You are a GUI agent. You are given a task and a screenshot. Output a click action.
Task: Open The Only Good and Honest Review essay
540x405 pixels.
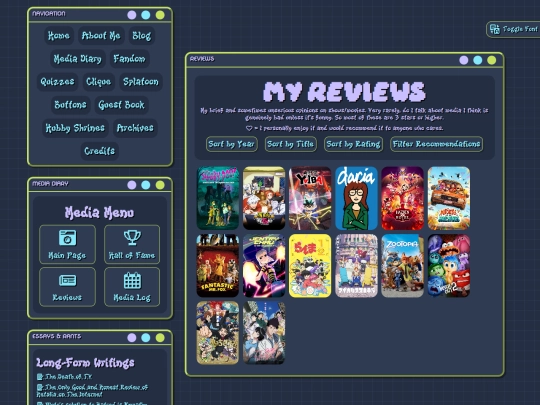[92, 391]
